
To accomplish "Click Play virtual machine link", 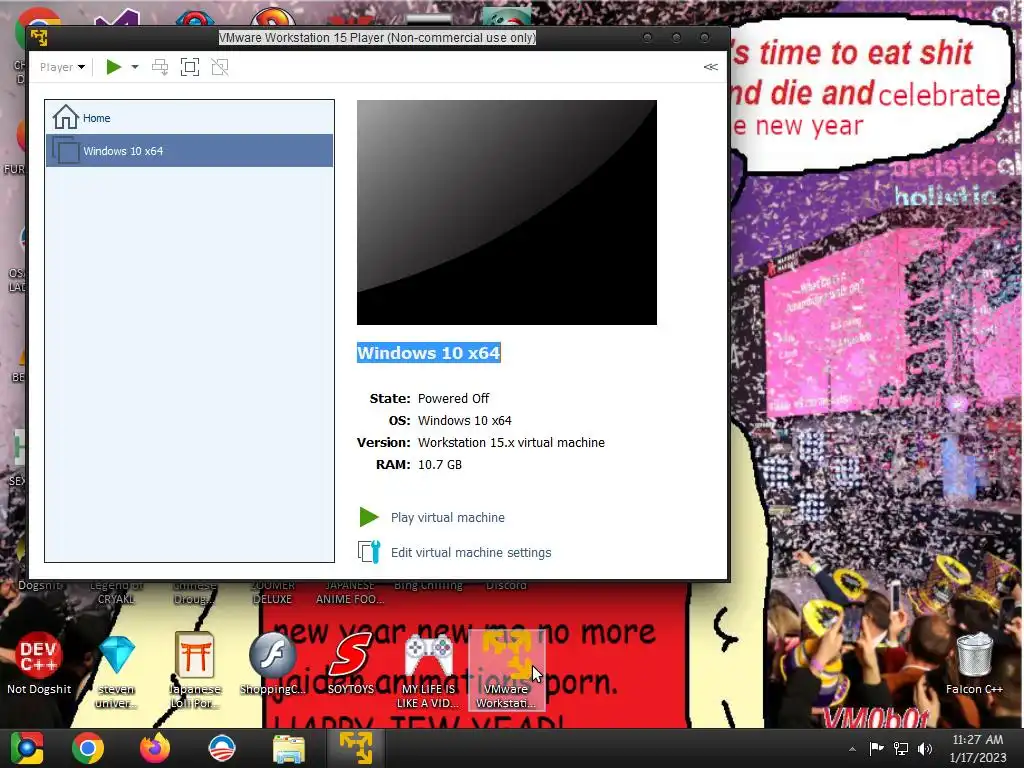I will click(x=447, y=517).
